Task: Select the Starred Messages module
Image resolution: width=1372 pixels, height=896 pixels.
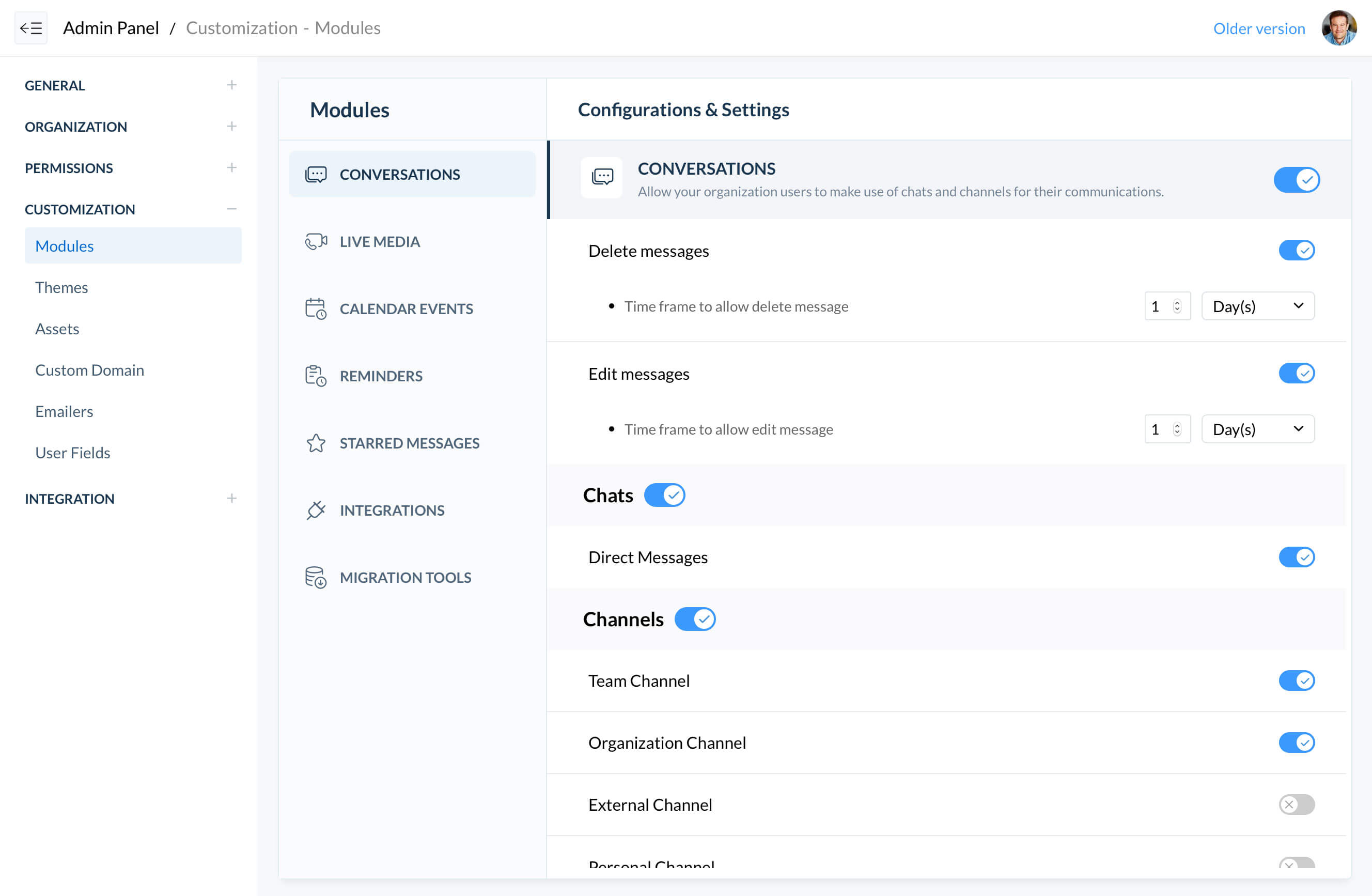Action: click(409, 443)
